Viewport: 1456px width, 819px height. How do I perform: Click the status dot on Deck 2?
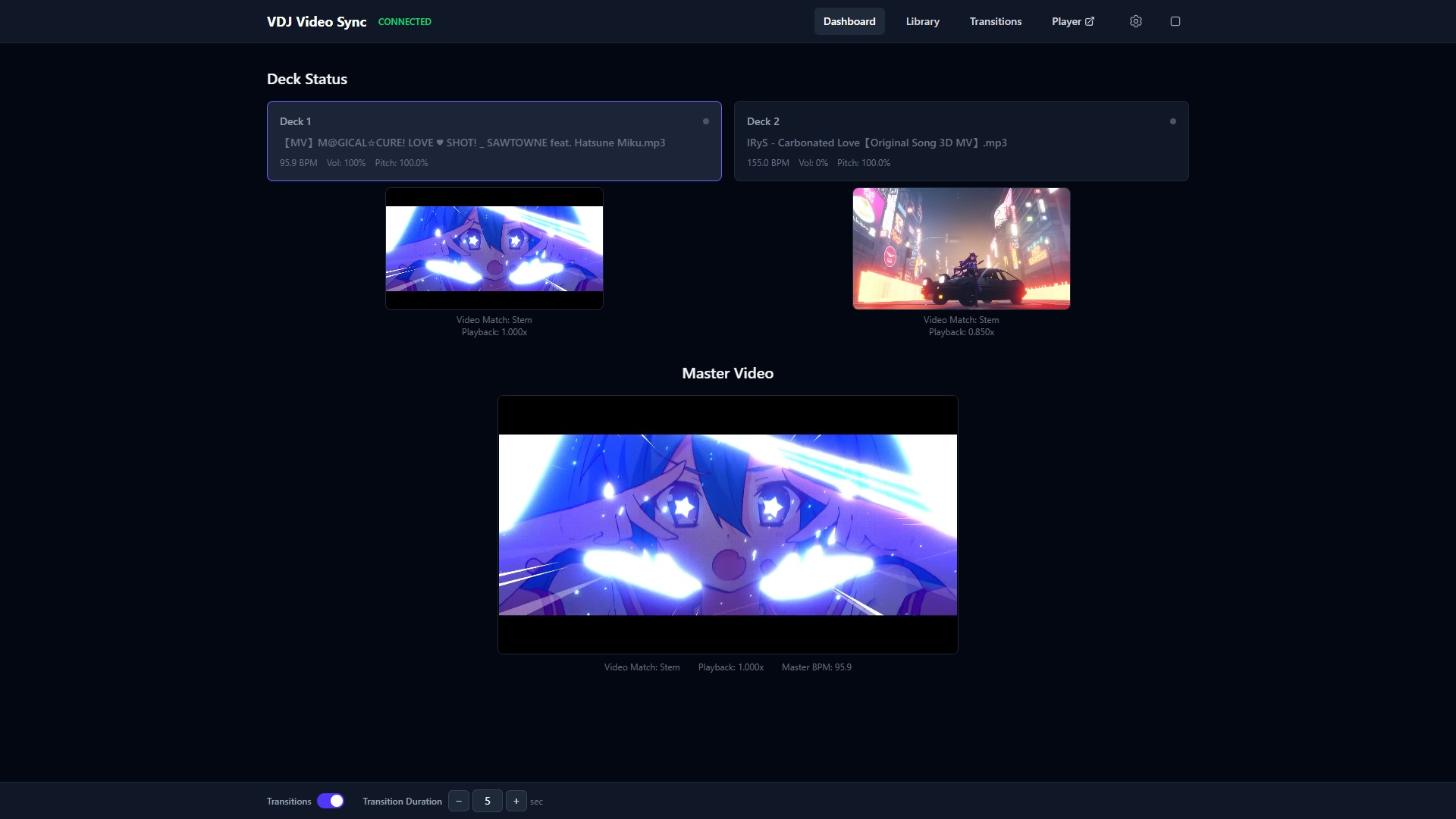point(1173,121)
